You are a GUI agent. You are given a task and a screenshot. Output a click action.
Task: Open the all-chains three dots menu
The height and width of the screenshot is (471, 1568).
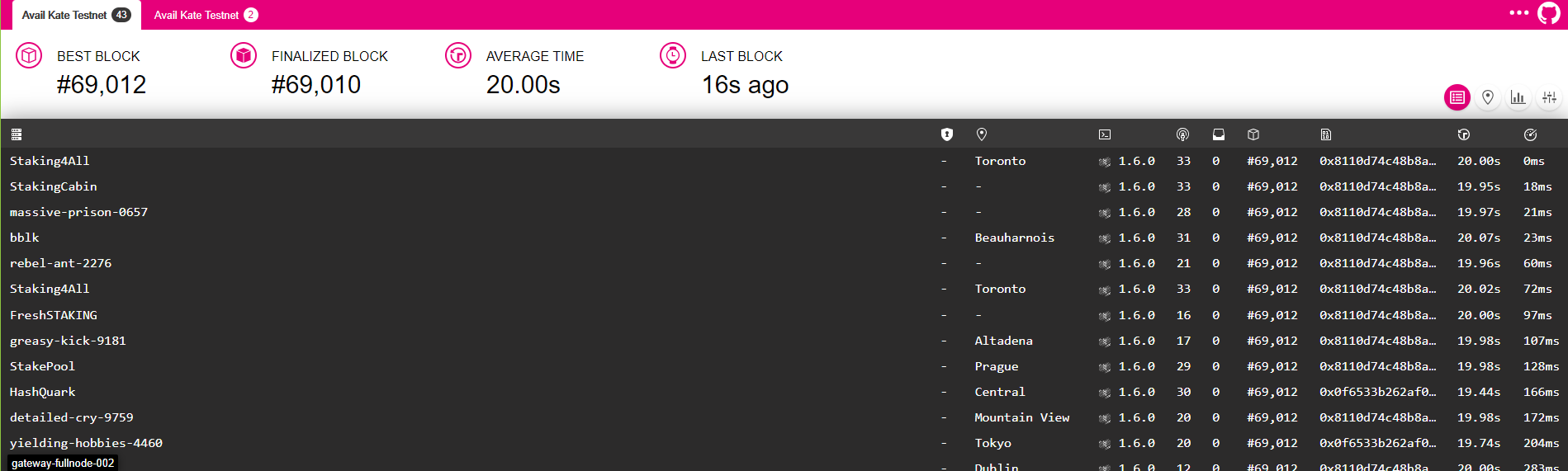[1518, 13]
